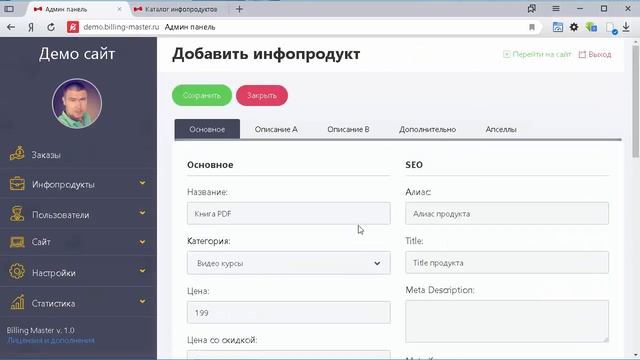Bookmark the page with the bookmark icon
640x360 pixels.
[x=531, y=27]
